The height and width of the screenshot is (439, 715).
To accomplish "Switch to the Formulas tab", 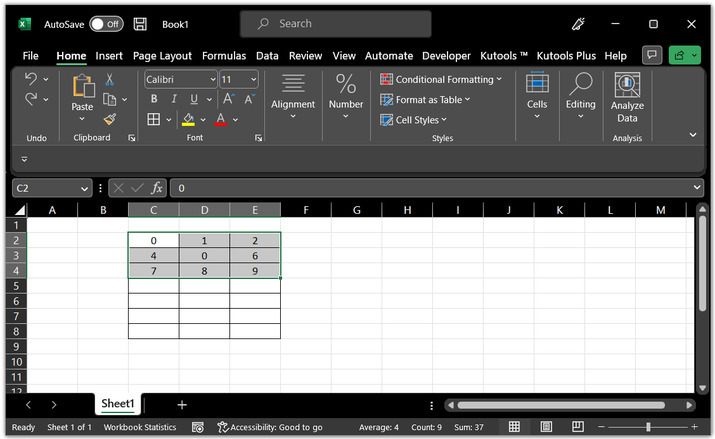I will point(224,56).
